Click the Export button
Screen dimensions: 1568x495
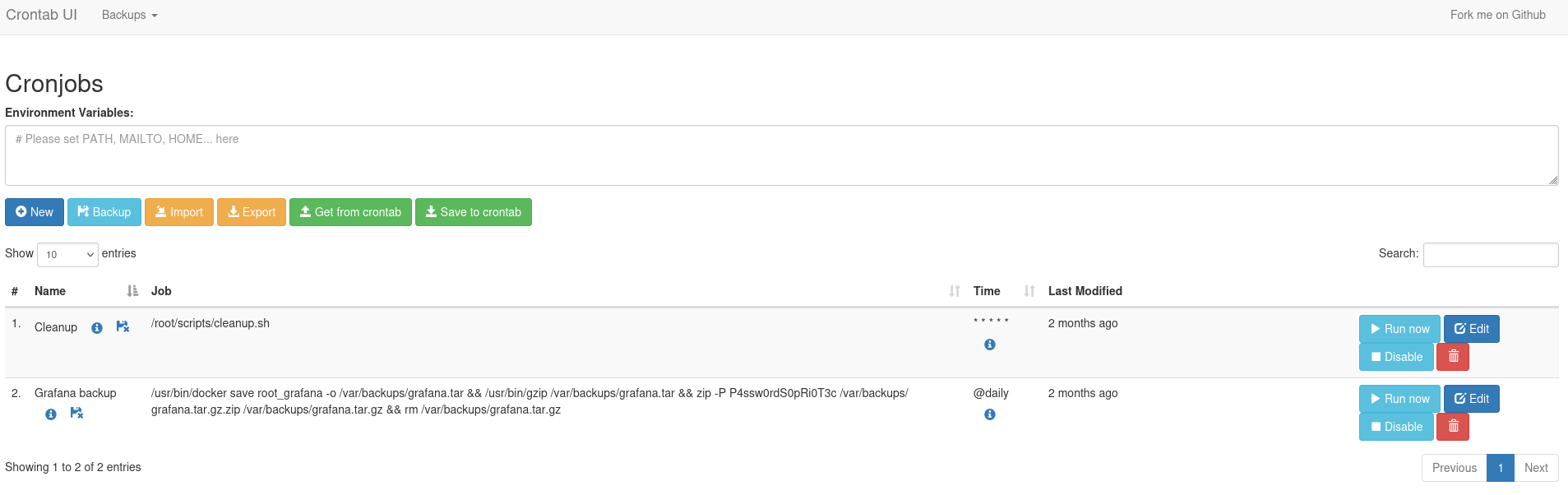(x=252, y=212)
